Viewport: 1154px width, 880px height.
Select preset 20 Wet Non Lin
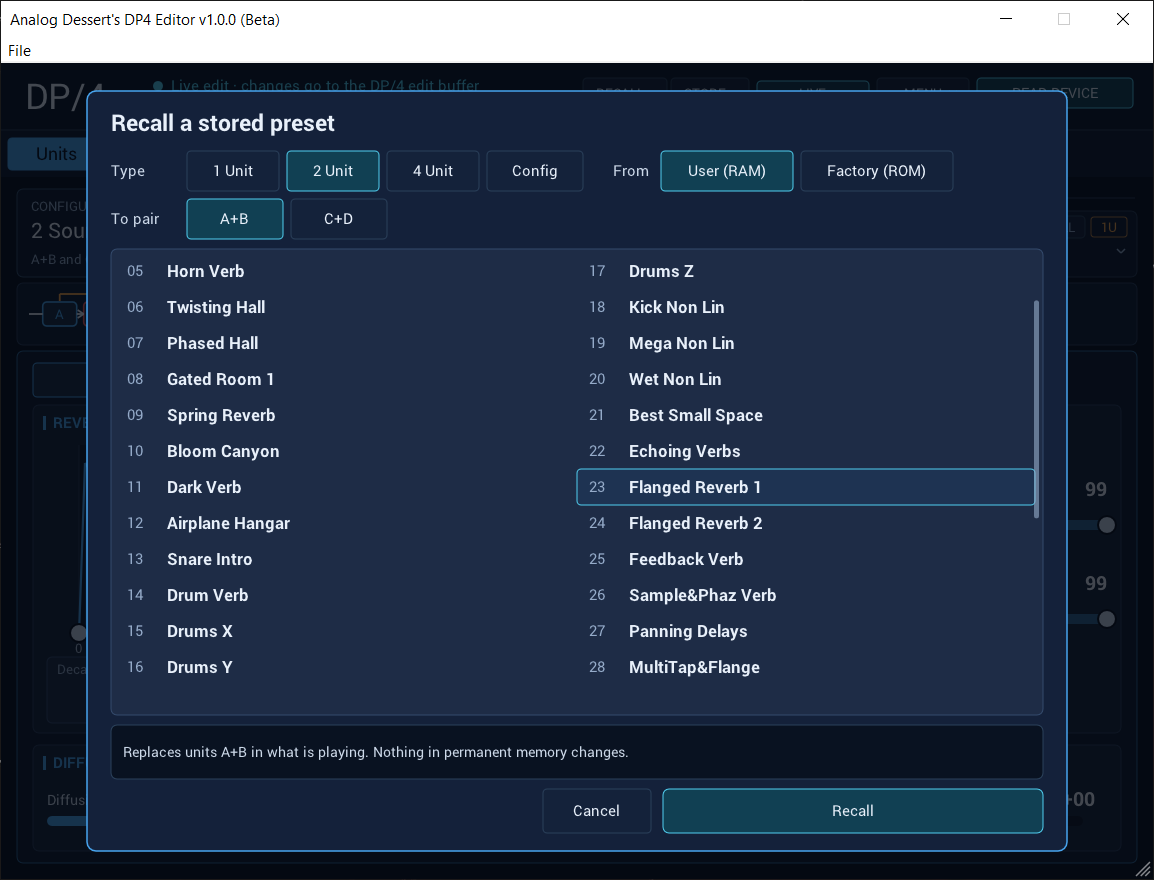point(805,379)
